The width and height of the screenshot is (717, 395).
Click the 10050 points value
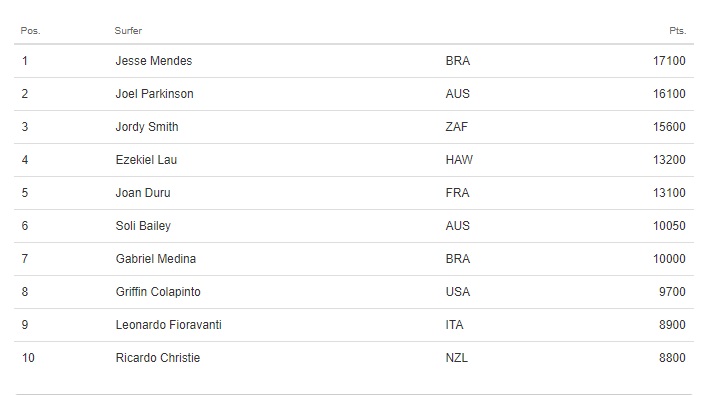(669, 226)
